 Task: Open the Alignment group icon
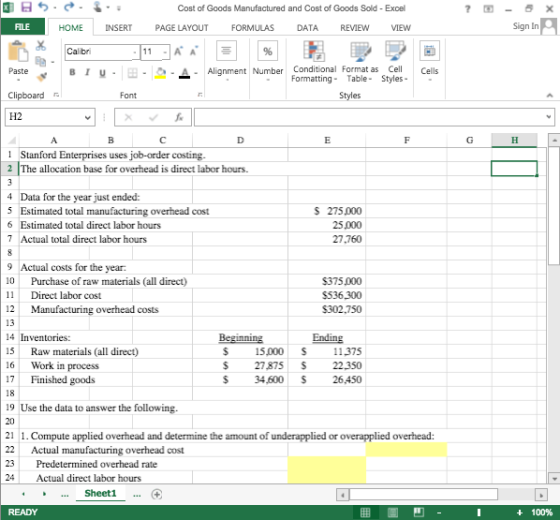pyautogui.click(x=226, y=51)
